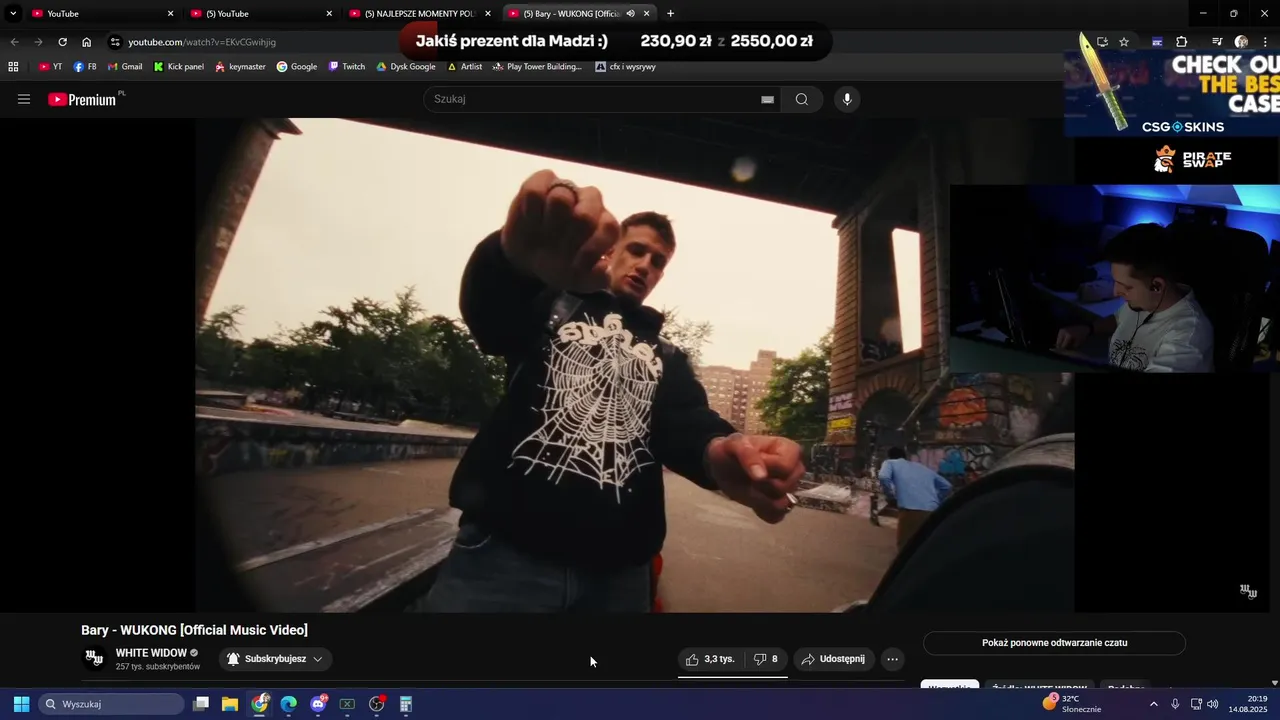Open the Artlist bookmark
Image resolution: width=1280 pixels, height=720 pixels.
point(465,67)
